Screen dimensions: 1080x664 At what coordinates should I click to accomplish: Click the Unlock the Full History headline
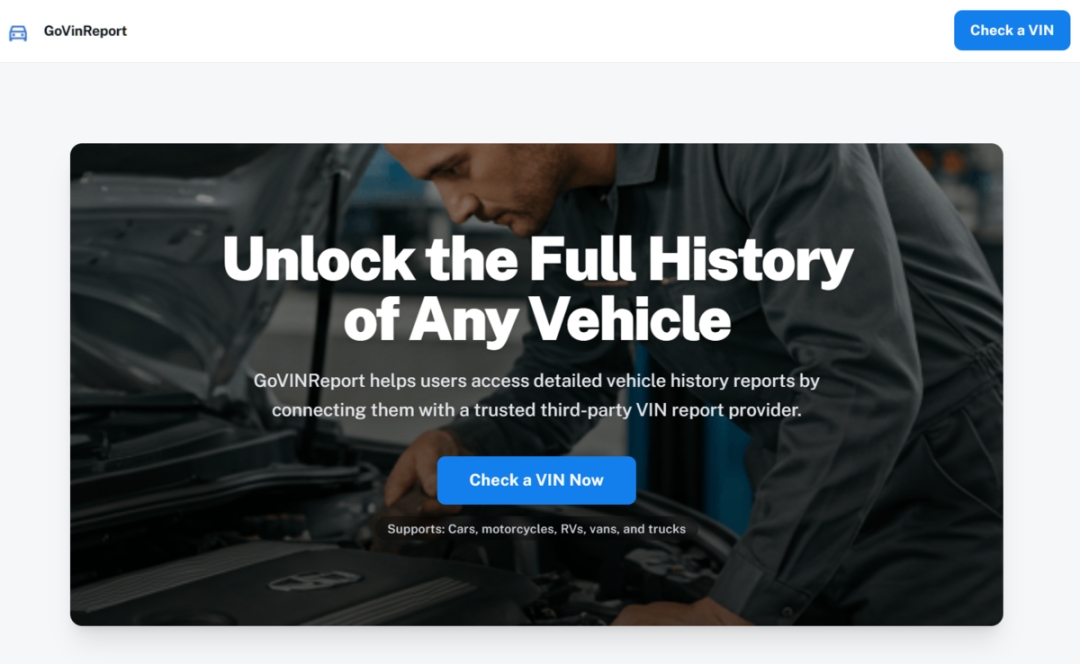[538, 259]
